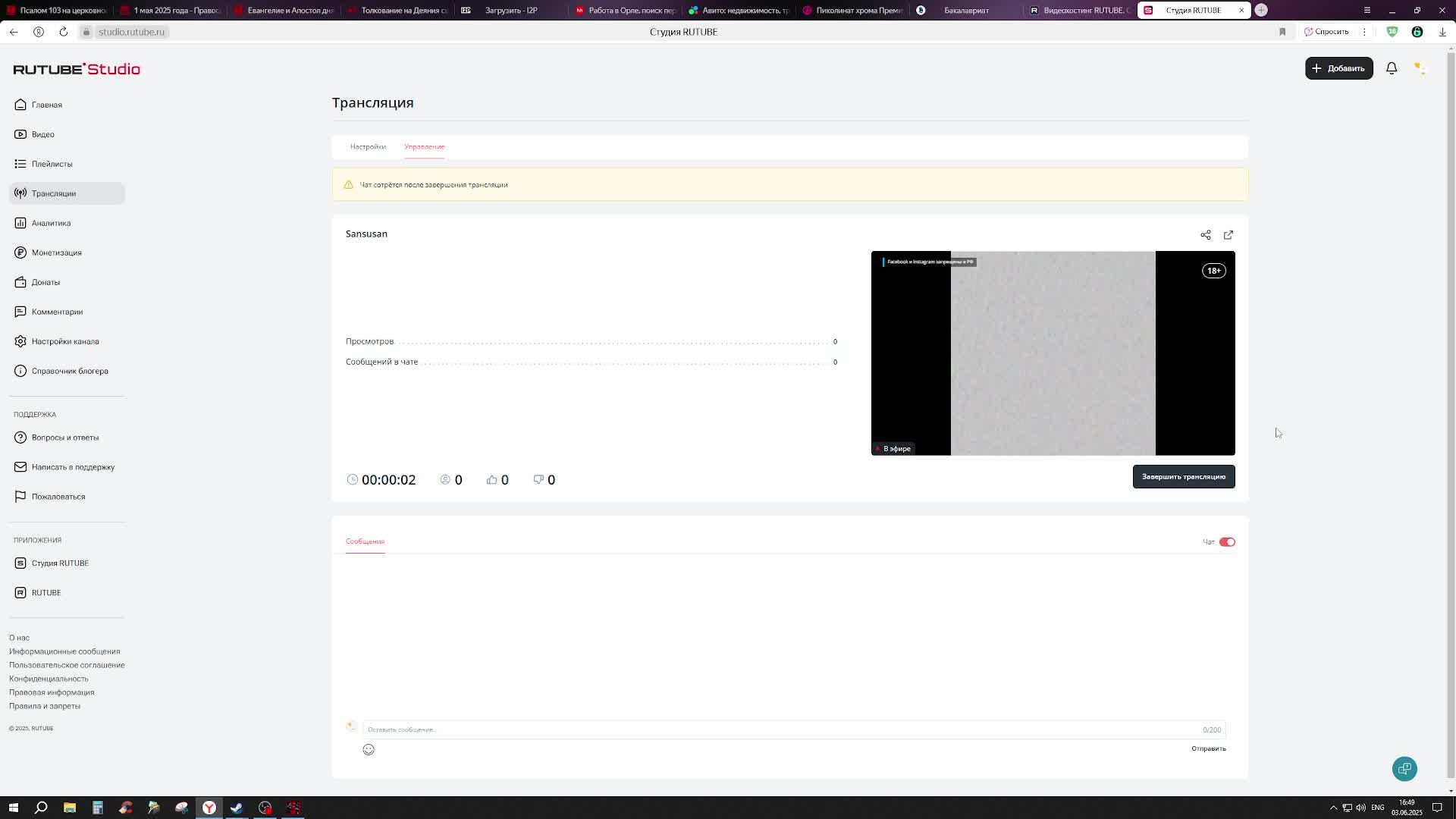Open the emoji picker in chat
The image size is (1456, 819).
click(369, 749)
